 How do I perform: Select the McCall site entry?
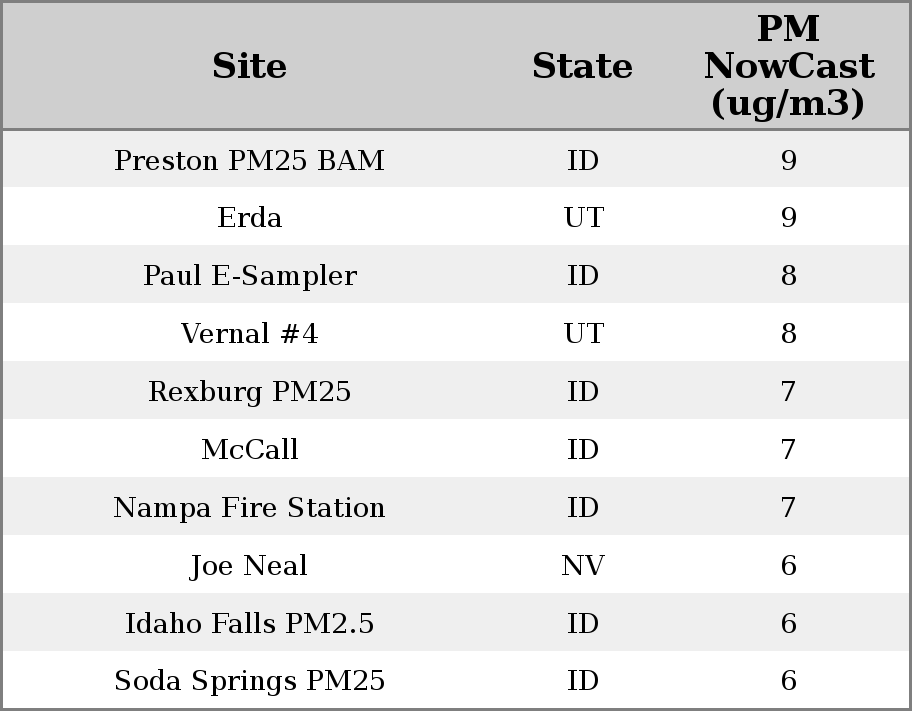coord(249,450)
